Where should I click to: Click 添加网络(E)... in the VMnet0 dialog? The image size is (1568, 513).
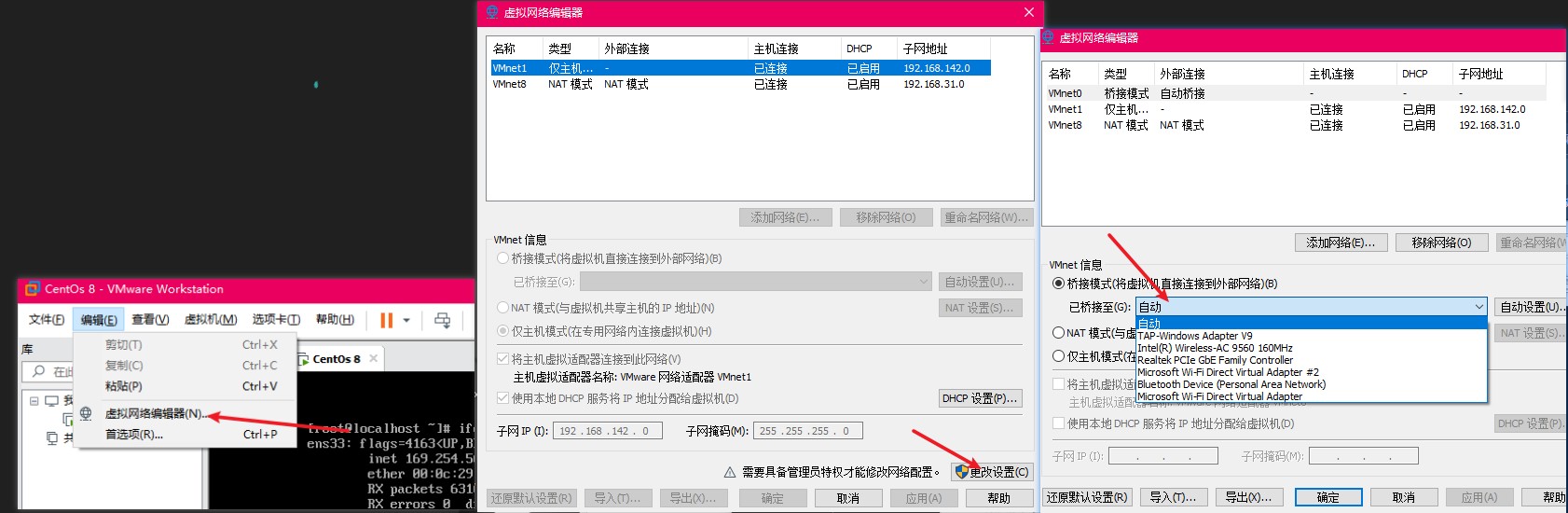pos(1340,243)
